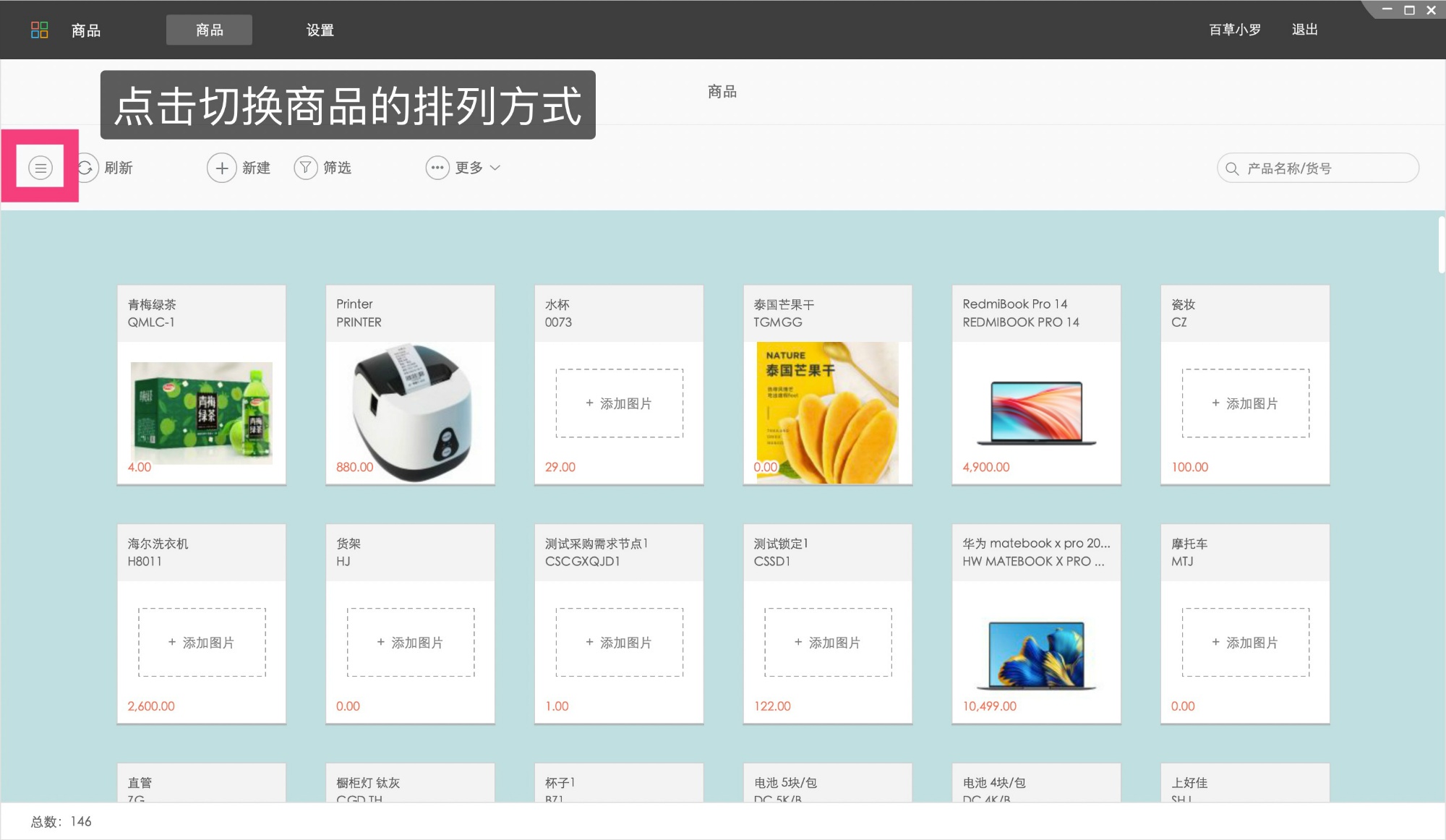Click 退出 to log out
Image resolution: width=1446 pixels, height=840 pixels.
tap(1304, 30)
